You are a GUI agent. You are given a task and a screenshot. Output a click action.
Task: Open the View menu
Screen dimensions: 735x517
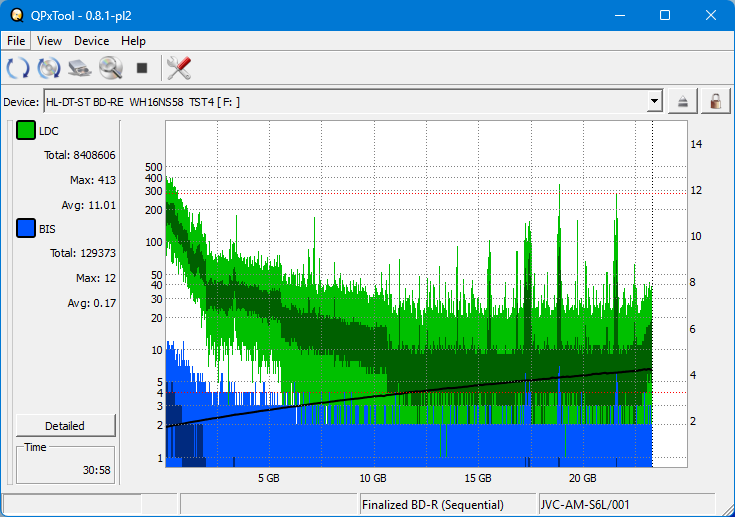pos(49,41)
